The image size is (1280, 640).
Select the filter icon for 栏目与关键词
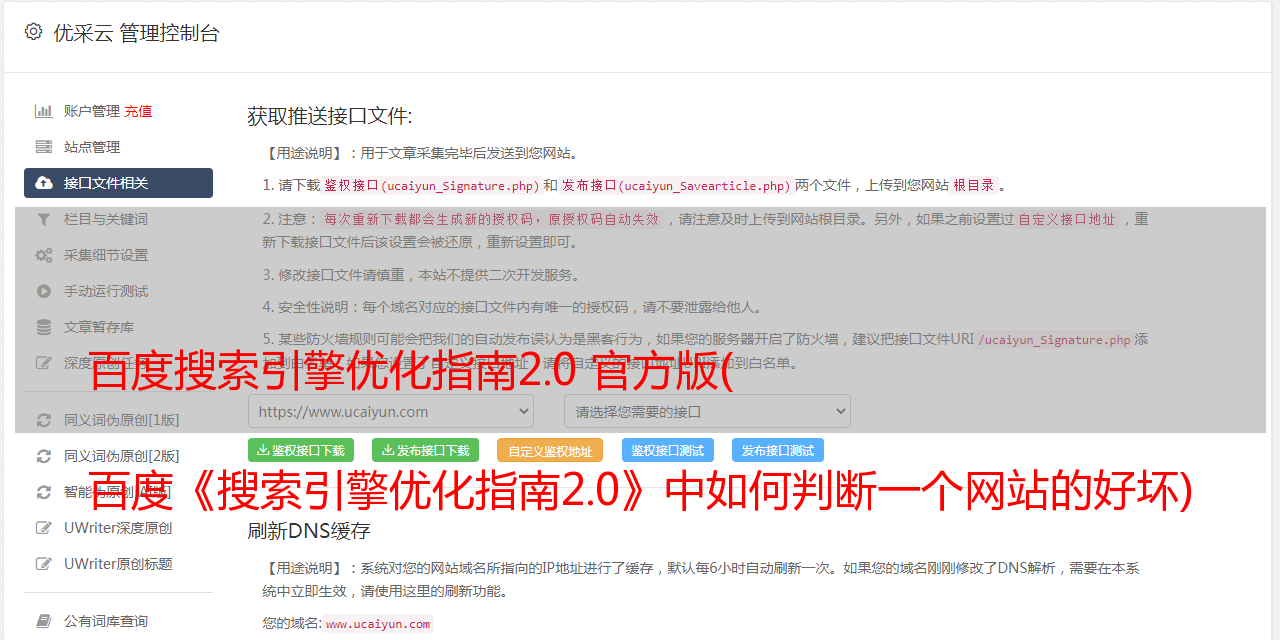coord(44,219)
